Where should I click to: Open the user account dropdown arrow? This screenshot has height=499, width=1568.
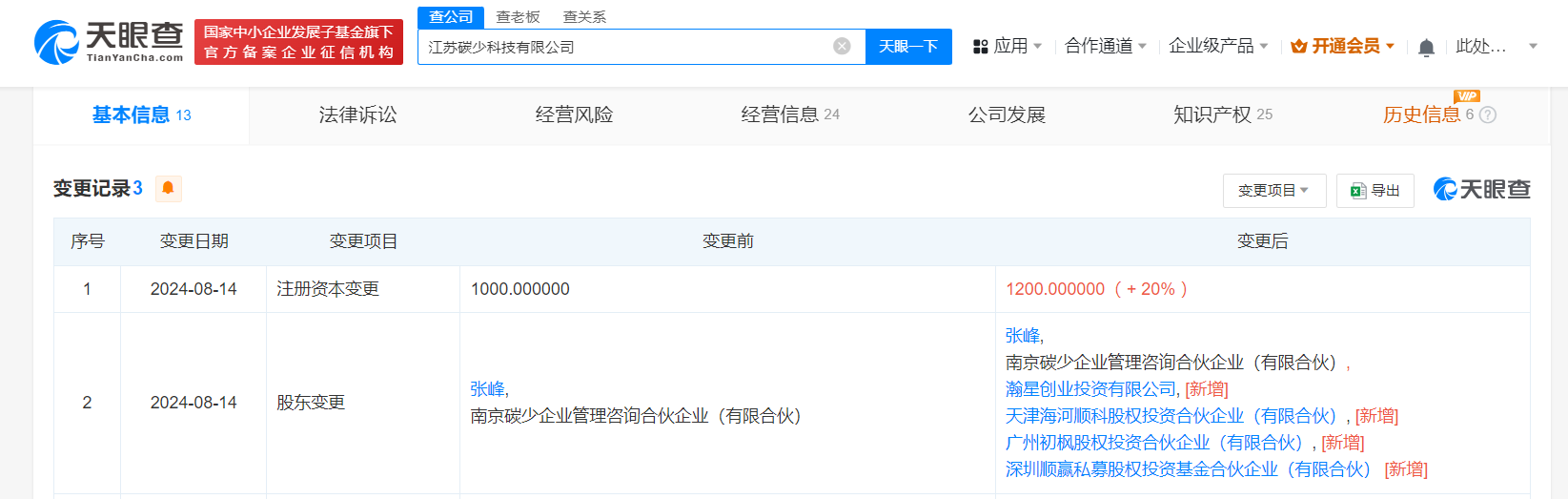pos(1533,47)
